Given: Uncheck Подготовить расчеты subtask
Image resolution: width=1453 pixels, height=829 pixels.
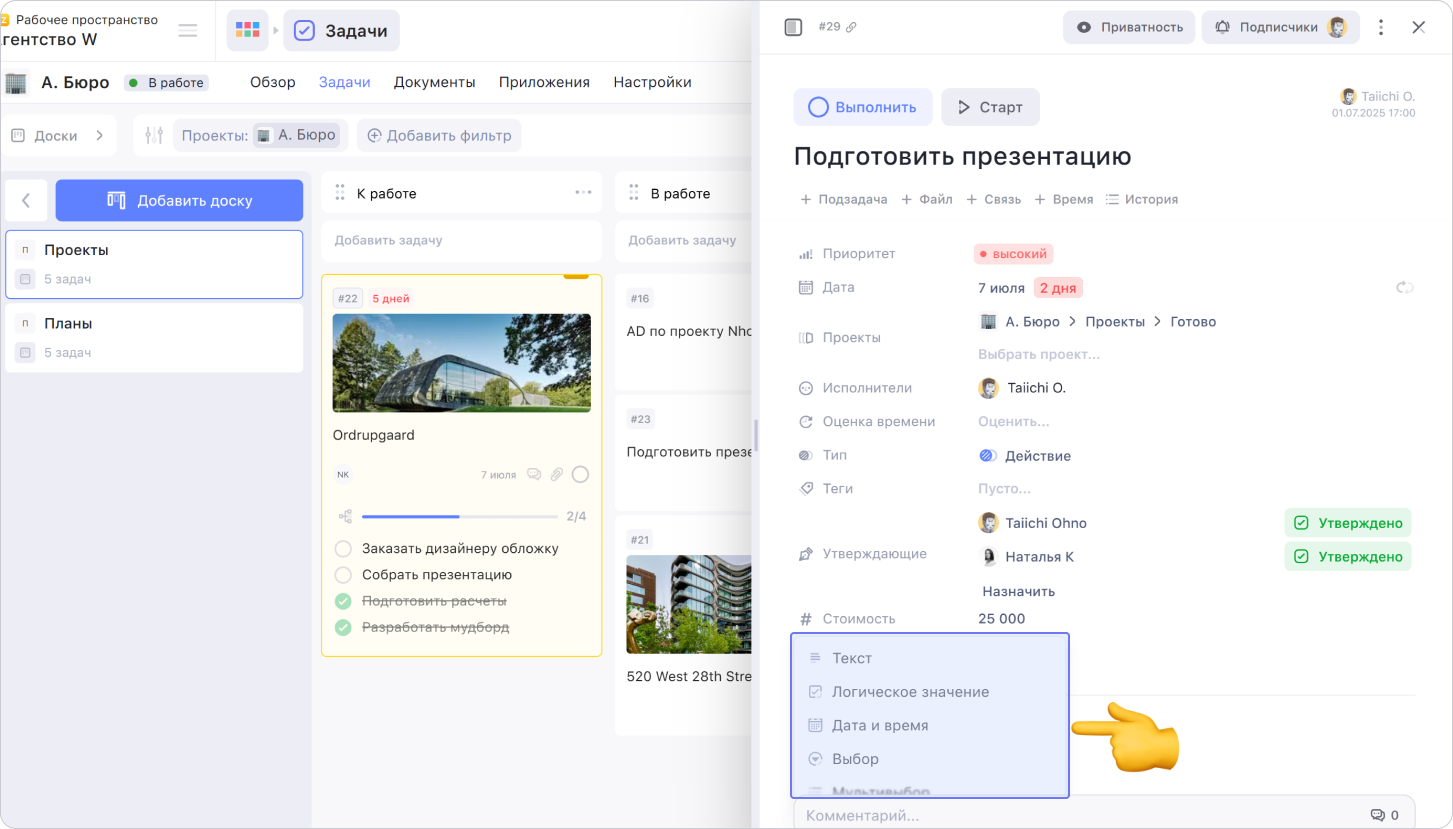Looking at the screenshot, I should coord(343,601).
